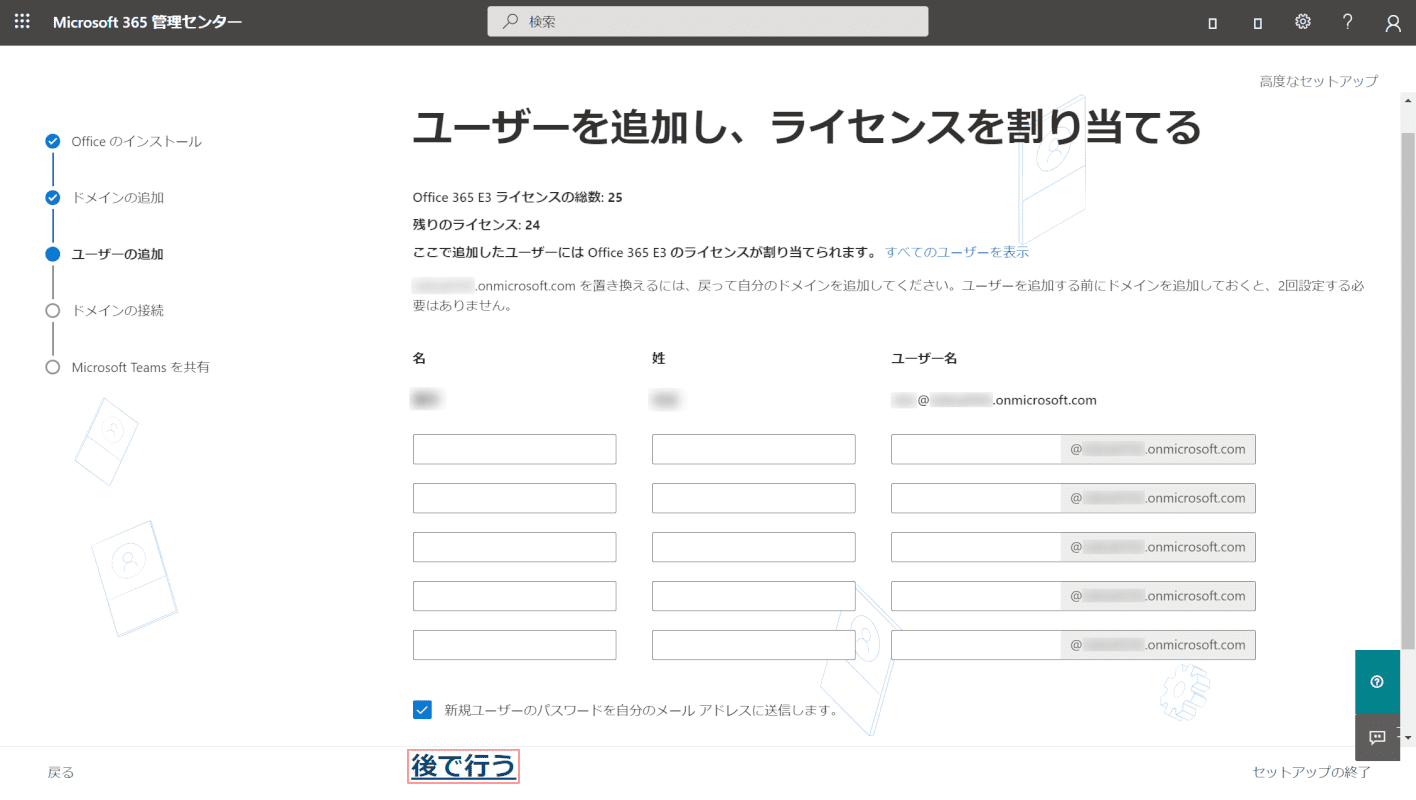Go to Office のインストール step
This screenshot has height=800, width=1416.
[136, 141]
